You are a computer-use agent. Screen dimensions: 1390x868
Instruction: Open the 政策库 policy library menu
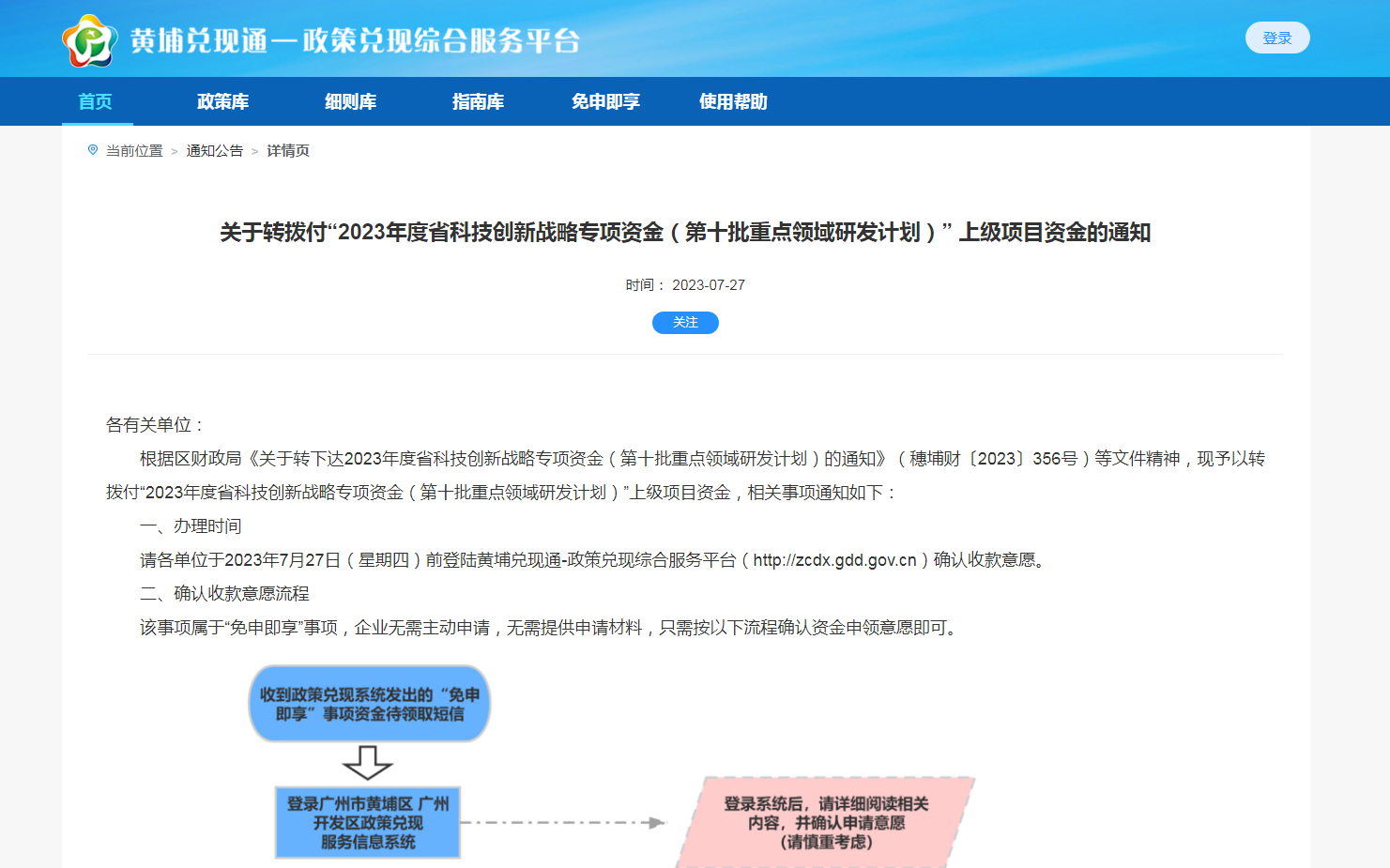pos(223,101)
